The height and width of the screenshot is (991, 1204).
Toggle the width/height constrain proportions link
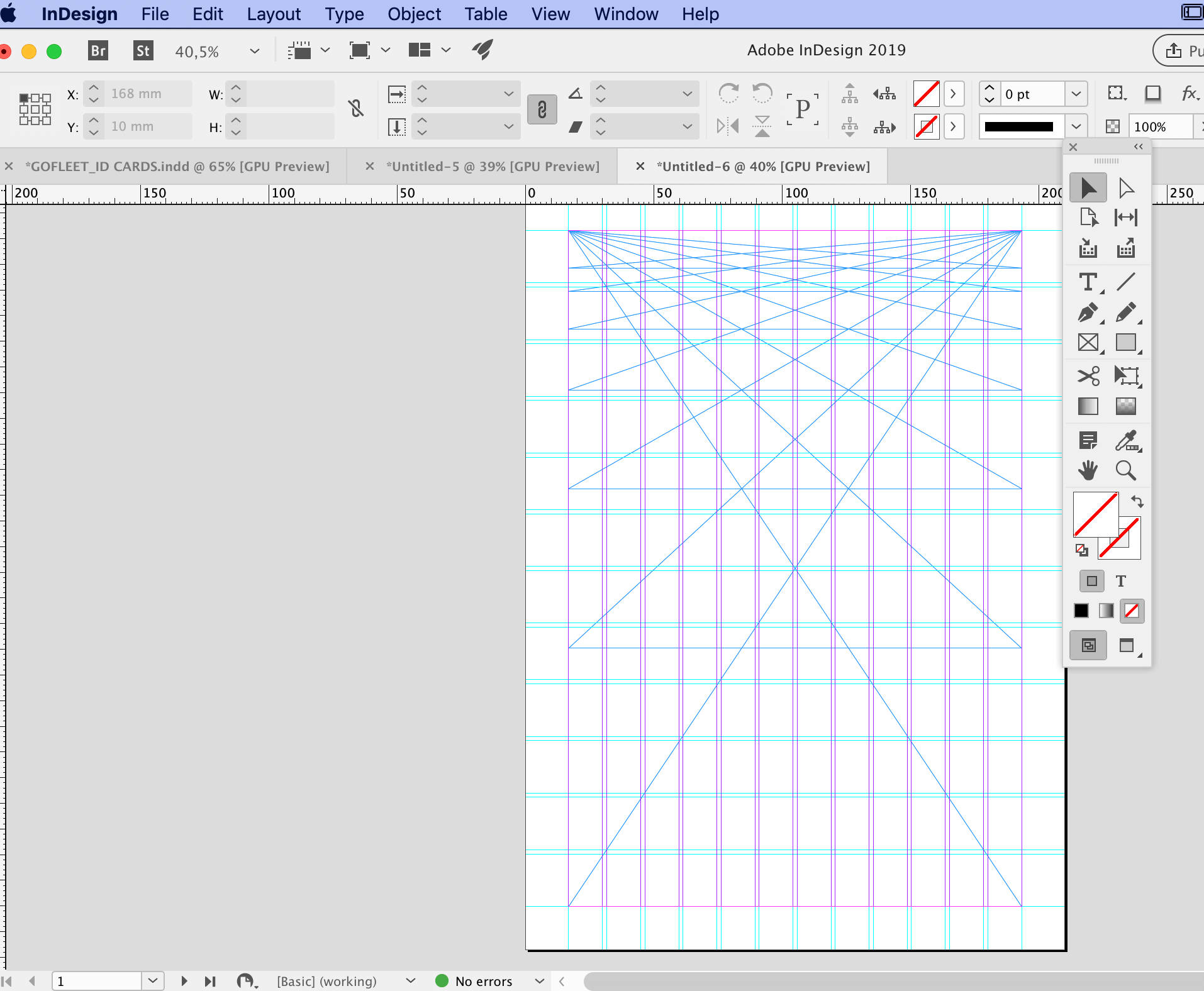tap(355, 109)
